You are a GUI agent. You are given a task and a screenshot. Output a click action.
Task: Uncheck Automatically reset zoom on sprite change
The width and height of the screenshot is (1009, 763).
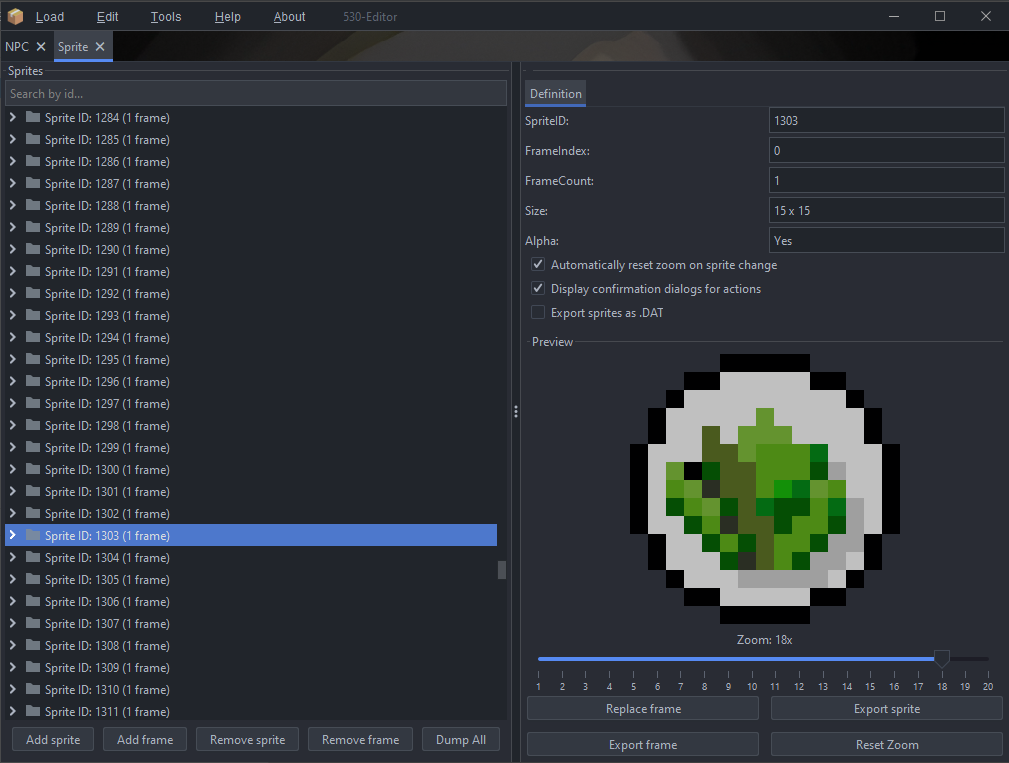point(538,265)
